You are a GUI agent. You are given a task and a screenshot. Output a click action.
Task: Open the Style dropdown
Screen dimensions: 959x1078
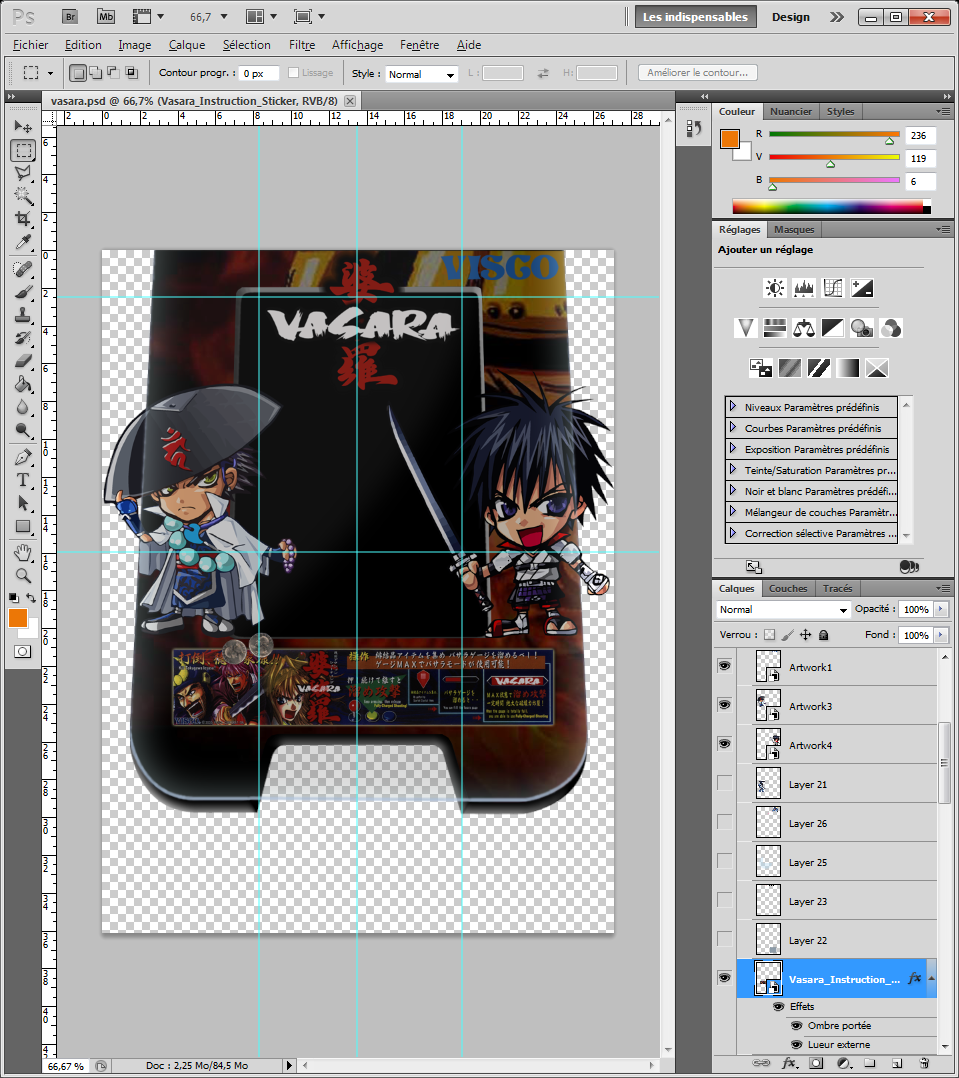click(422, 74)
